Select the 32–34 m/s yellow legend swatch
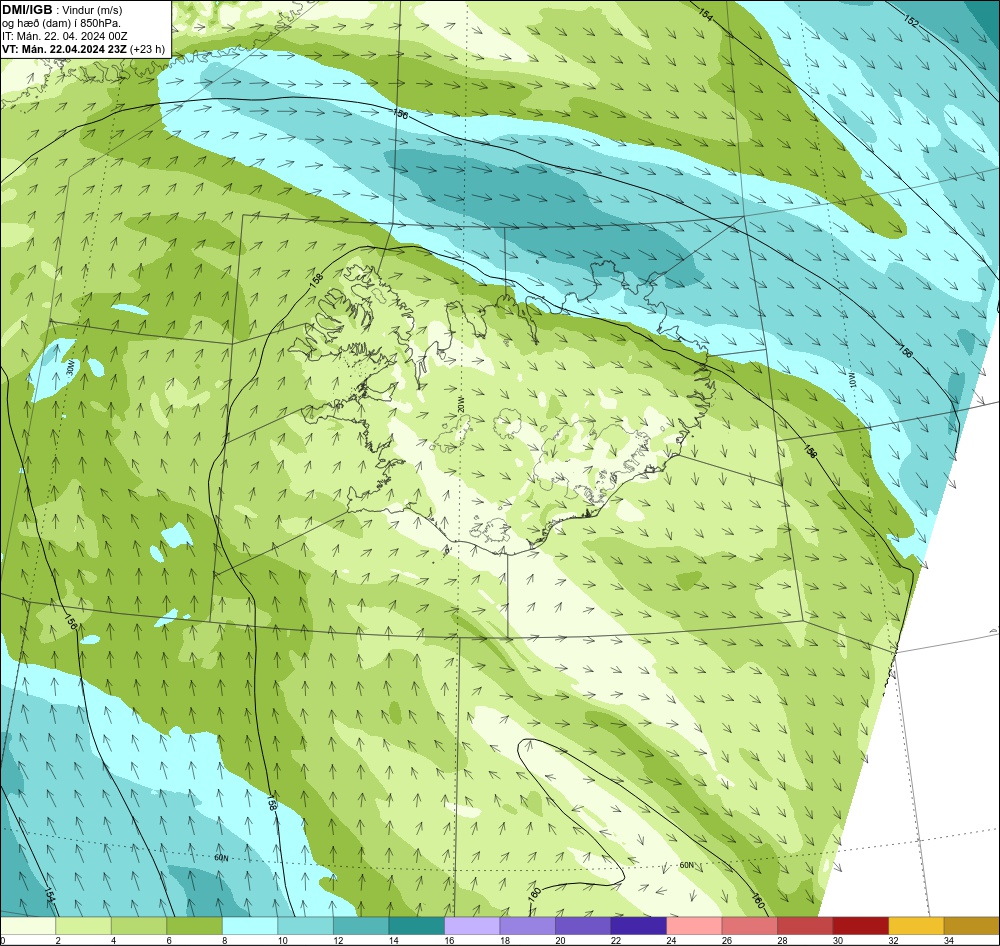 click(x=916, y=926)
